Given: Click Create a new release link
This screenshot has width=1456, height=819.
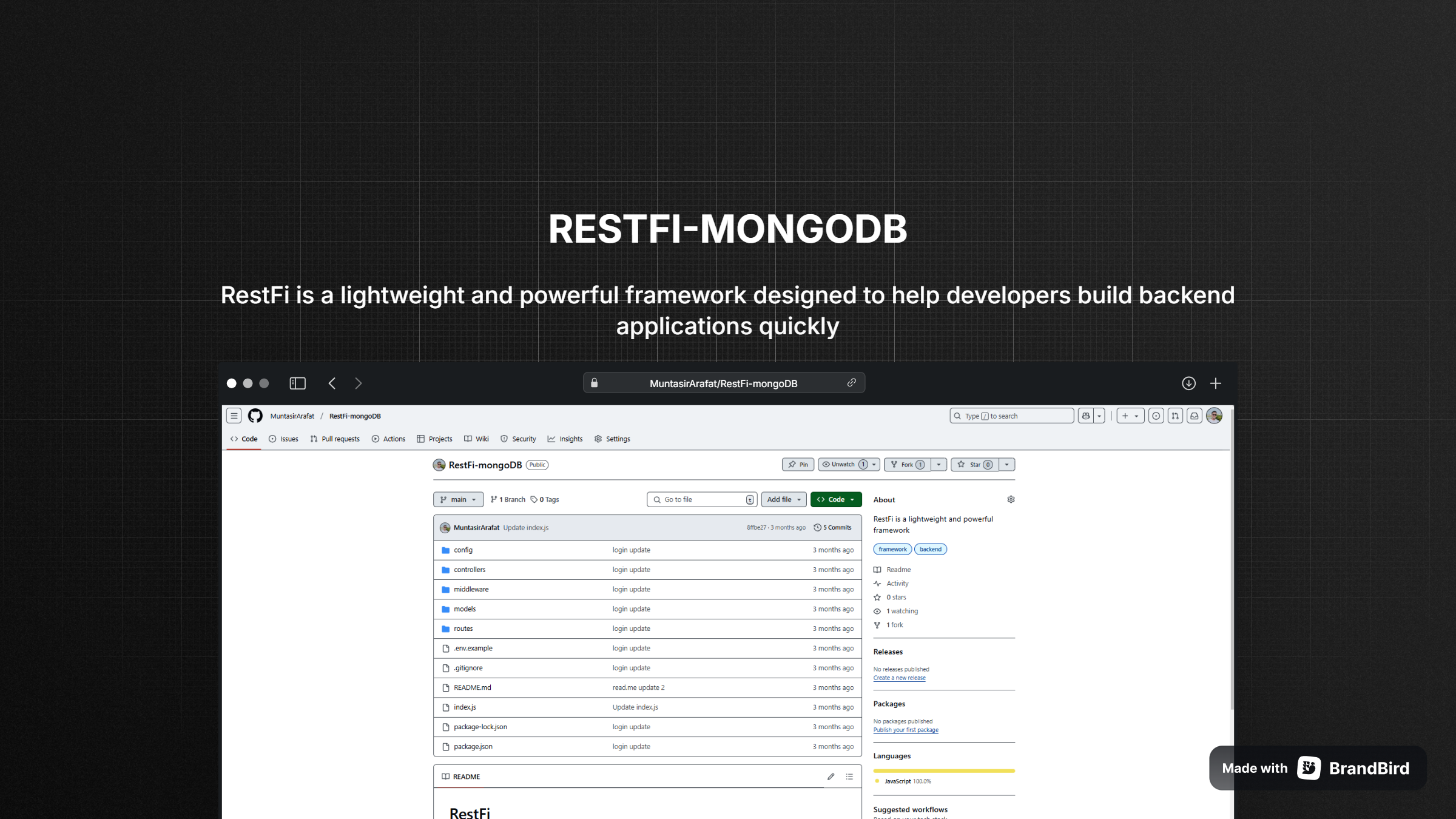Looking at the screenshot, I should [899, 678].
